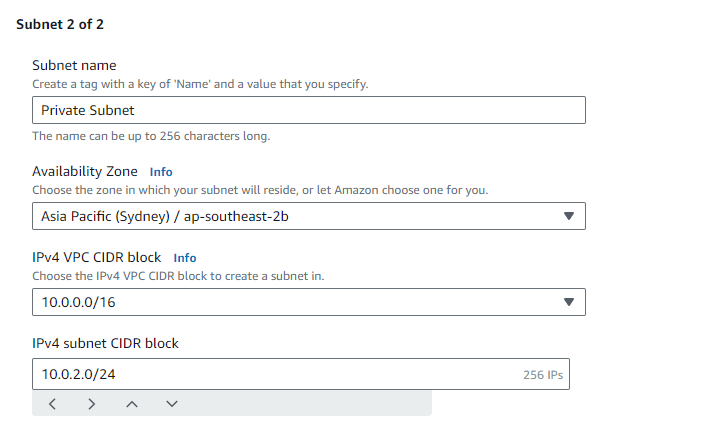The image size is (707, 424).
Task: Click the Availability Zone dropdown arrow
Action: click(x=569, y=216)
